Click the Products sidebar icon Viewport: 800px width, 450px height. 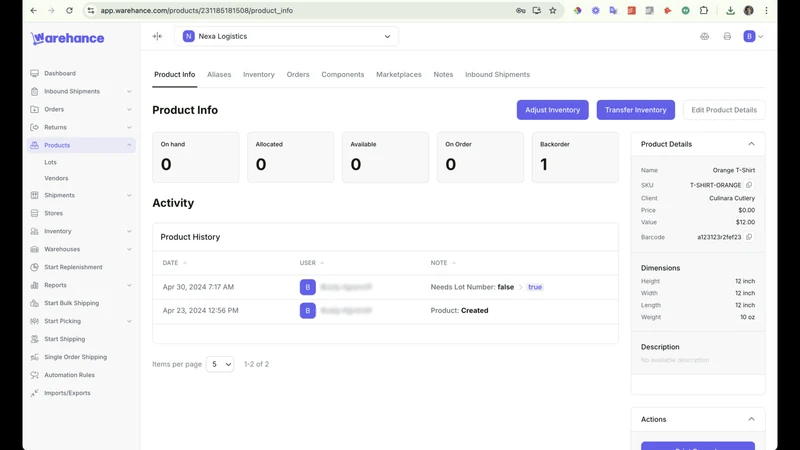click(34, 145)
